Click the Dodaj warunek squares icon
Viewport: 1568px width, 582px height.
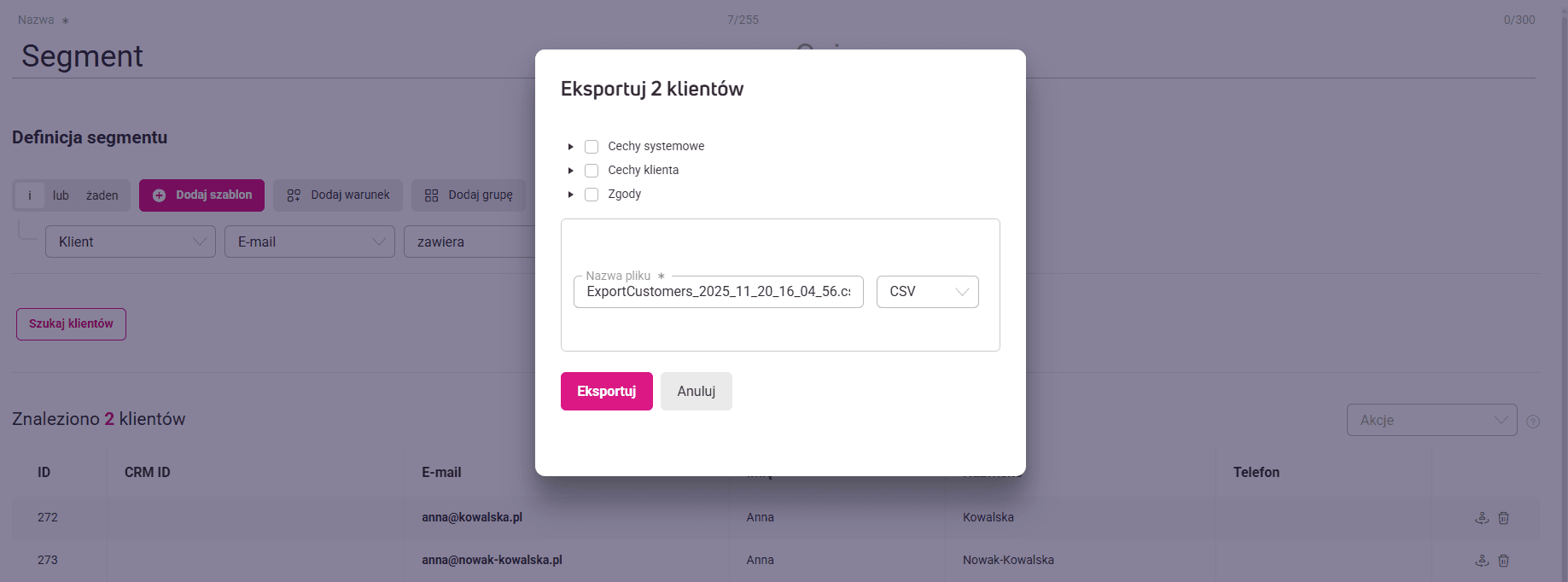(x=294, y=195)
